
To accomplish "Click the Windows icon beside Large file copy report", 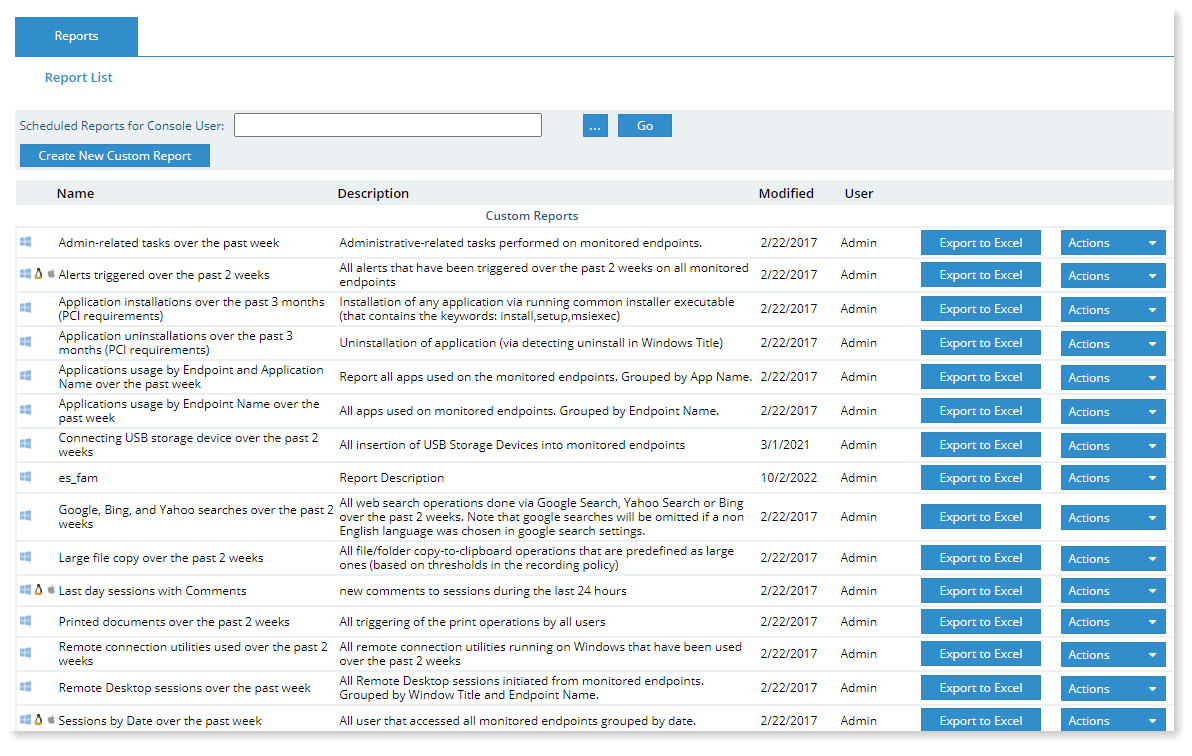I will coord(25,557).
